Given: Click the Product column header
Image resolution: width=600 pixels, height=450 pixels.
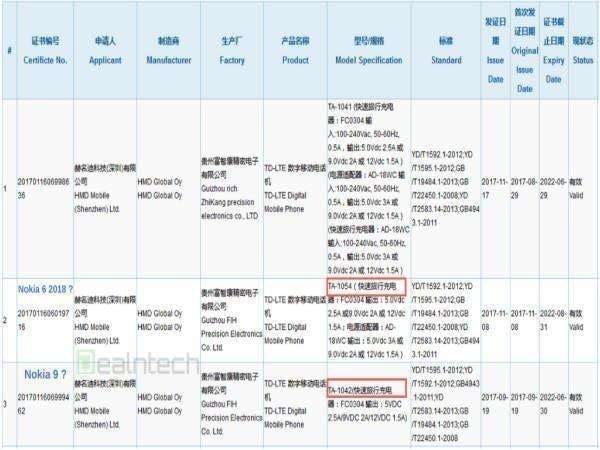Looking at the screenshot, I should pyautogui.click(x=294, y=48).
